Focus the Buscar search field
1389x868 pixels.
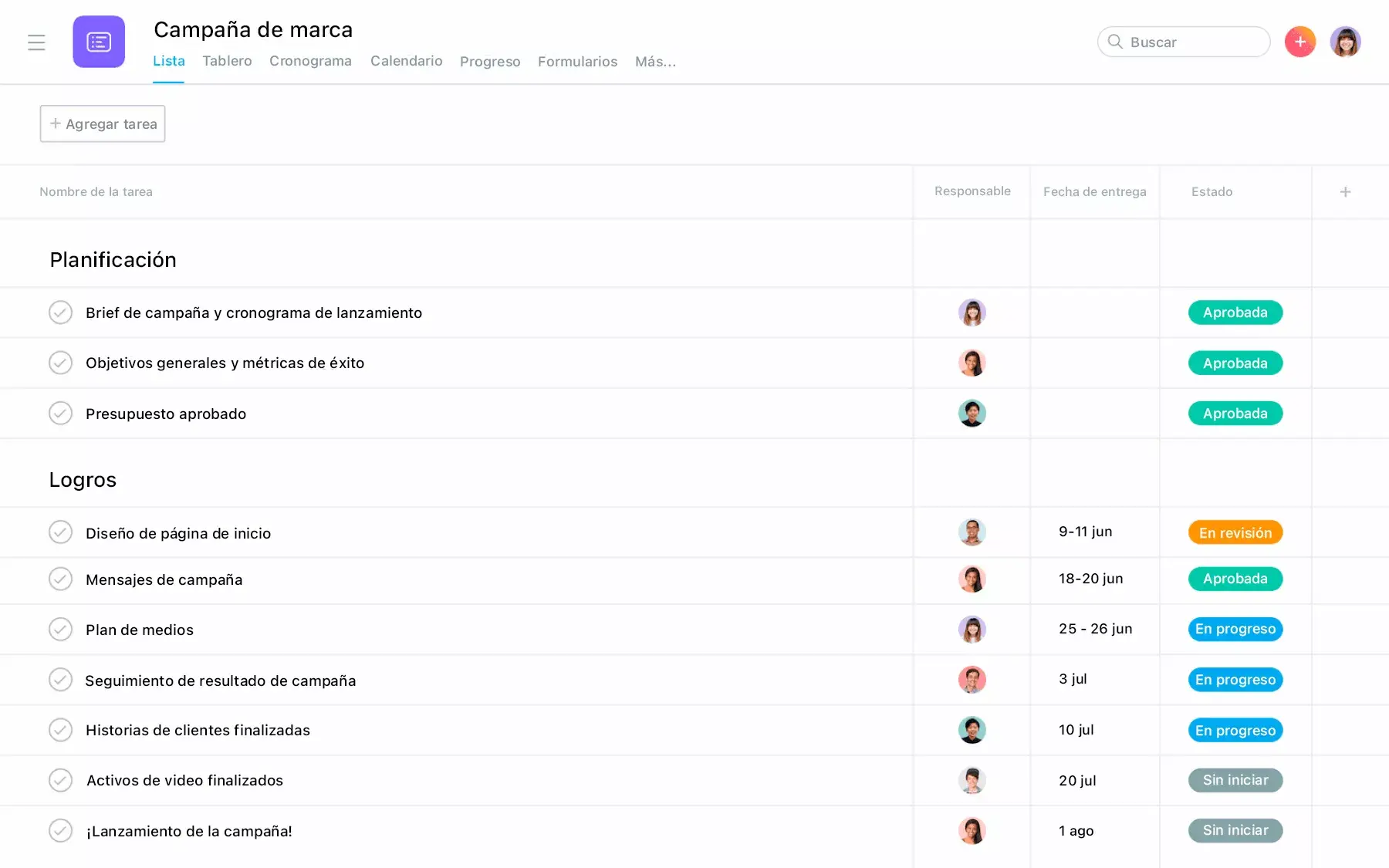coord(1184,42)
